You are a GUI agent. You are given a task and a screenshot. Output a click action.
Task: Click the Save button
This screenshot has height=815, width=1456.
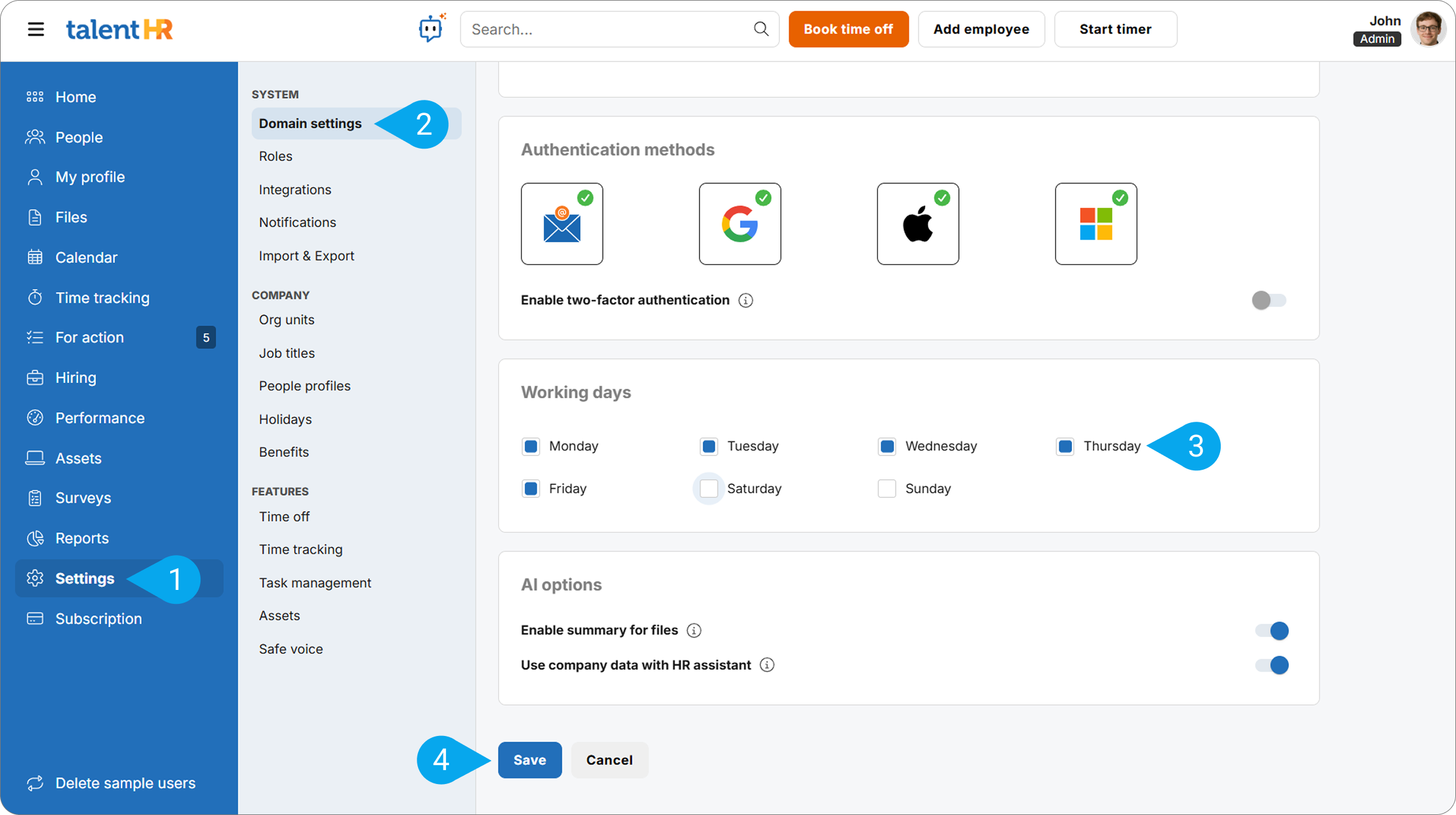point(529,760)
